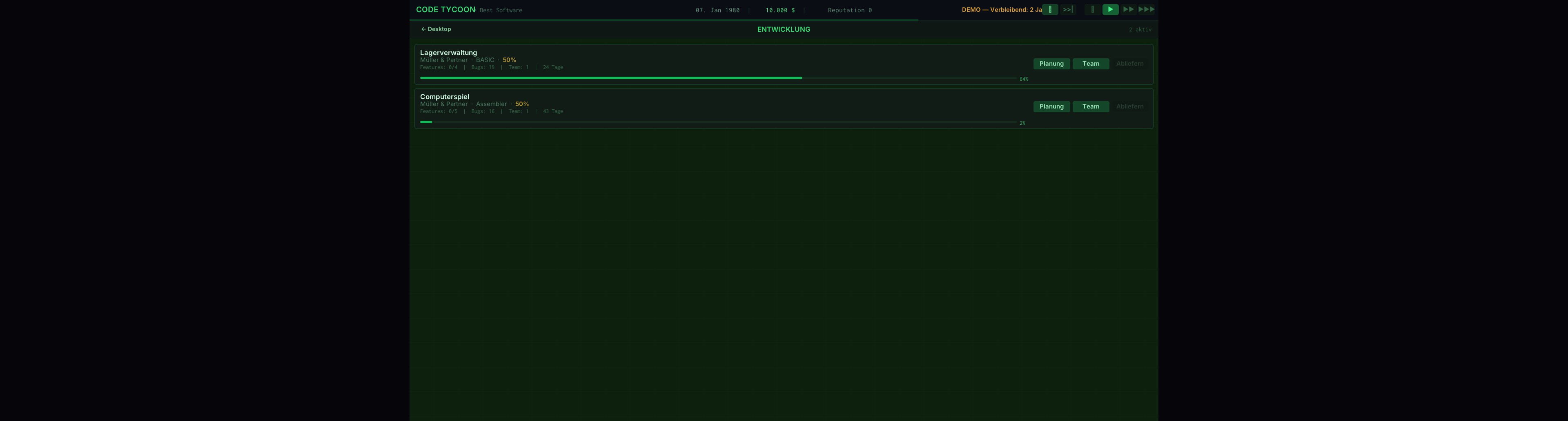Screen dimensions: 1568x421
Task: Click the Reputation 0 indicator
Action: click(x=849, y=10)
